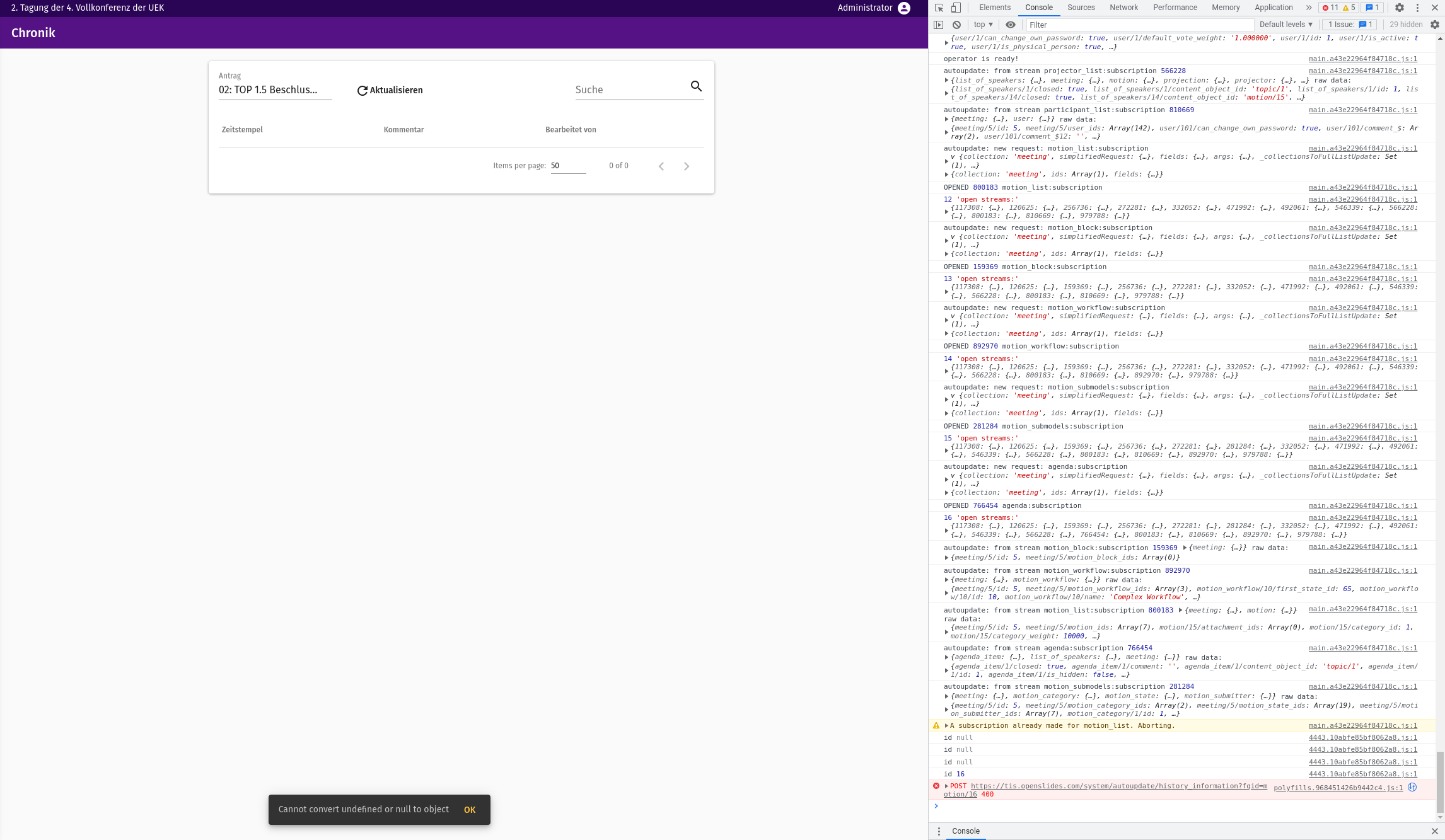The width and height of the screenshot is (1445, 840).
Task: Open DevTools settings gear in the top bar
Action: (x=1399, y=8)
